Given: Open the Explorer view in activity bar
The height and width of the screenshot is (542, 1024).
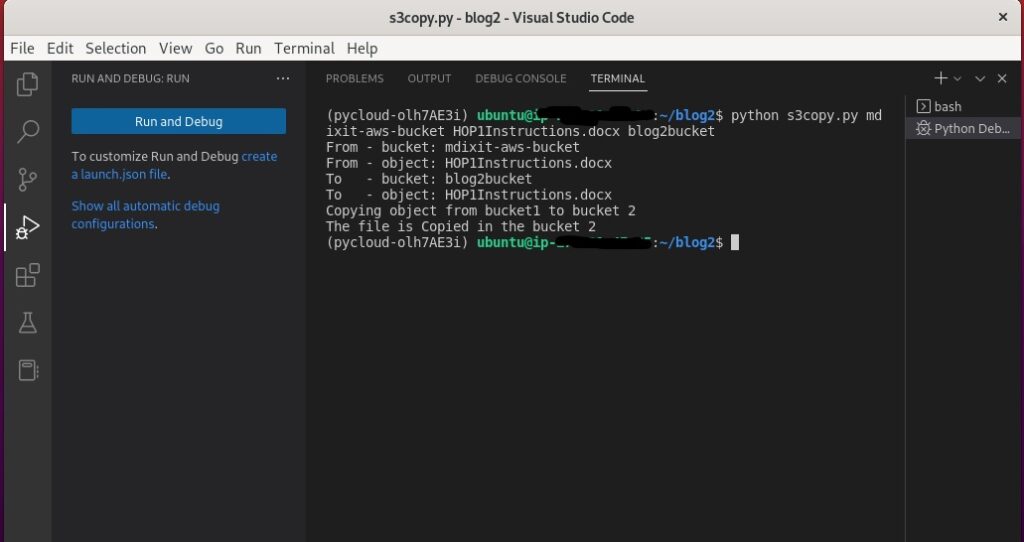Looking at the screenshot, I should click(27, 84).
